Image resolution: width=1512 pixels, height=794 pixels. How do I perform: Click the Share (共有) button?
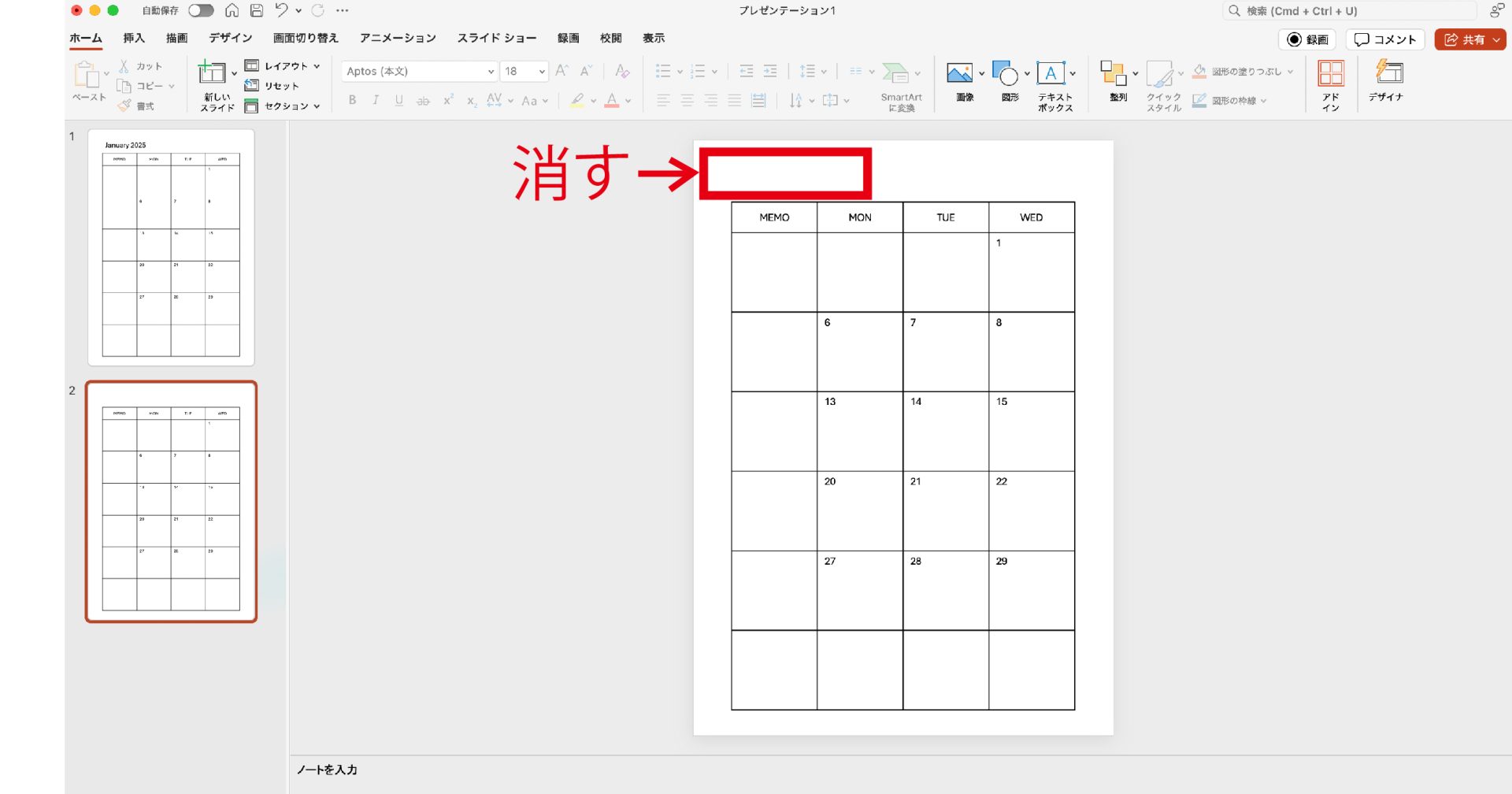[1469, 39]
